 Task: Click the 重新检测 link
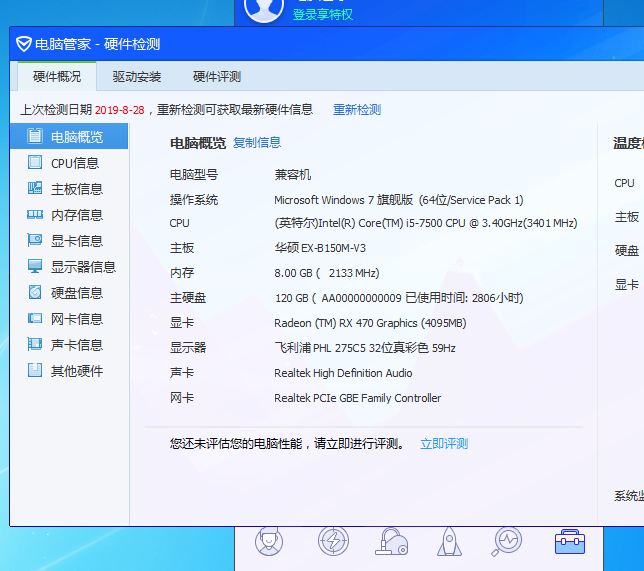[x=357, y=110]
